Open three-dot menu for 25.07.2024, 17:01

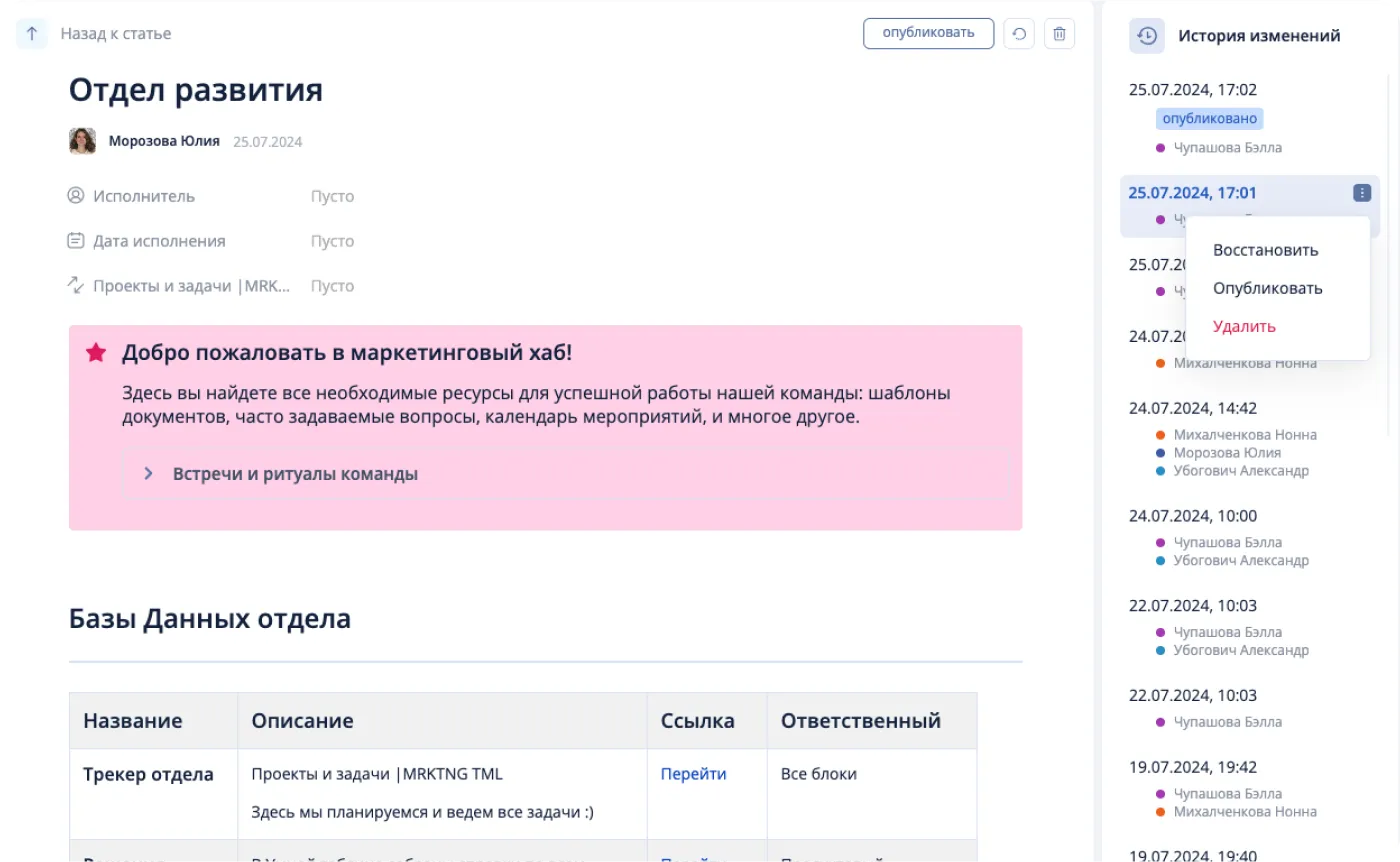pyautogui.click(x=1361, y=193)
